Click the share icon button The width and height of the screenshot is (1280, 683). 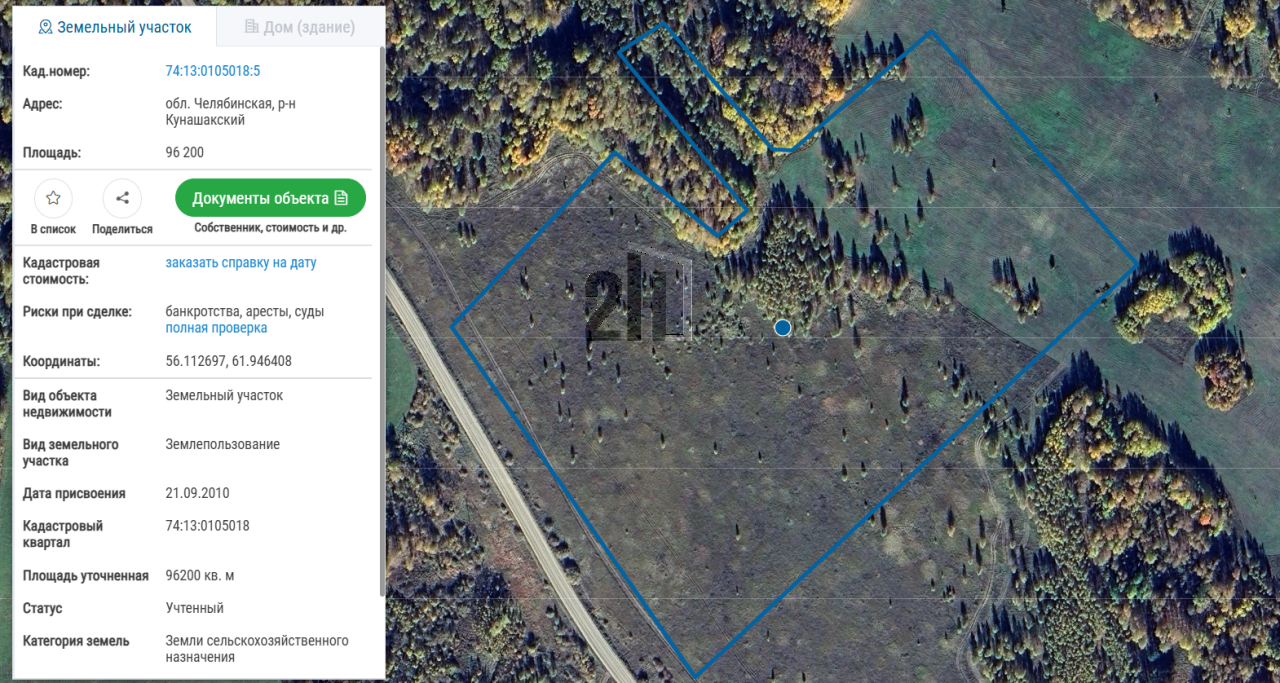click(122, 198)
